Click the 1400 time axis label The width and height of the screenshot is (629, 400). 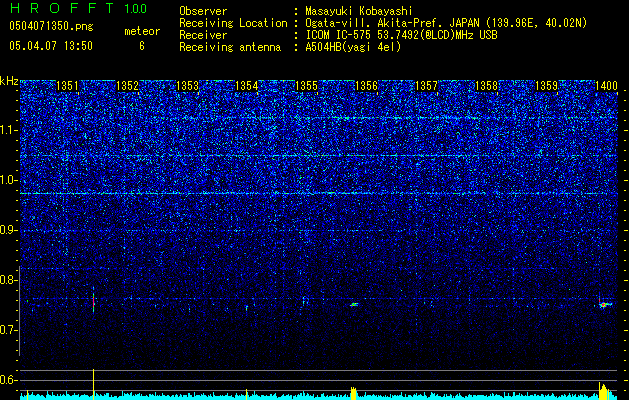tap(606, 86)
